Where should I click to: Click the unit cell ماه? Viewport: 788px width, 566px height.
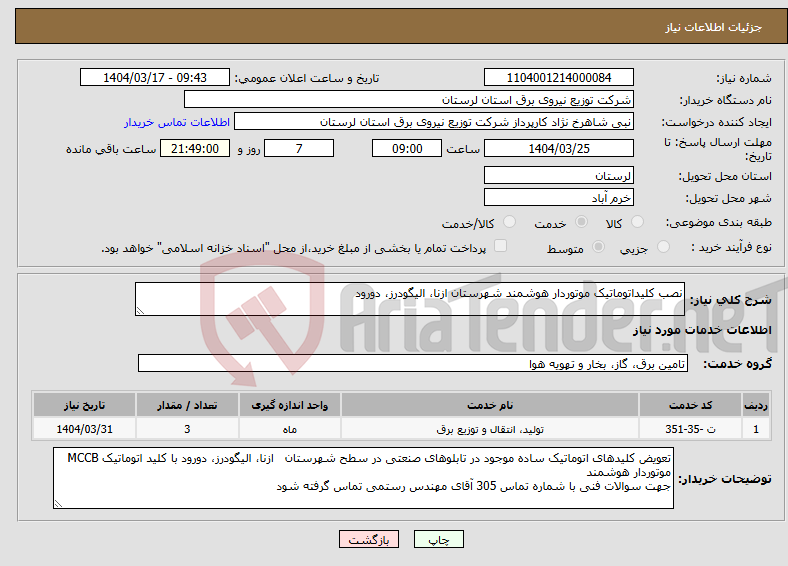[x=290, y=429]
